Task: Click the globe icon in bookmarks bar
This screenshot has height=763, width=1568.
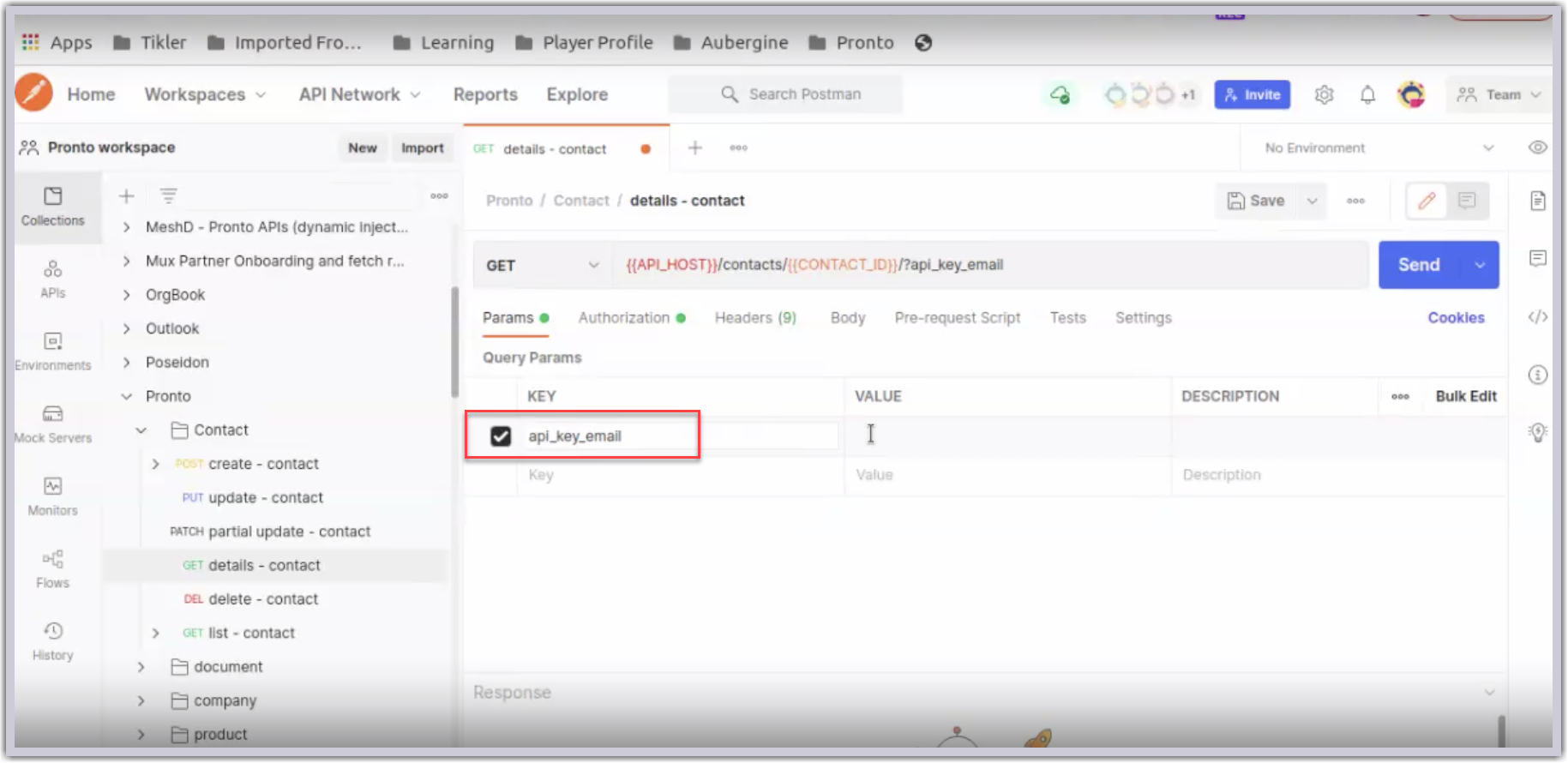Action: pos(923,43)
